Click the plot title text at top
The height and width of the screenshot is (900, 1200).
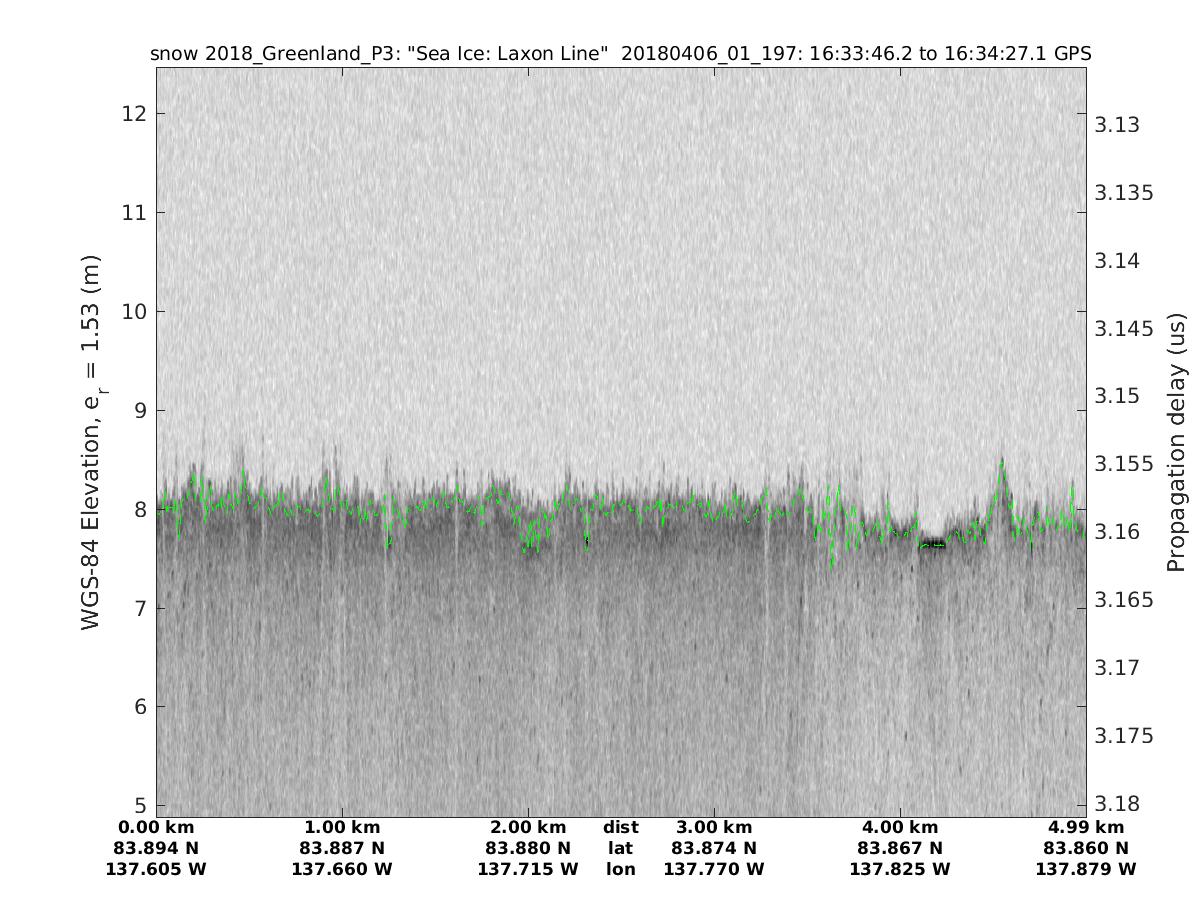[620, 54]
